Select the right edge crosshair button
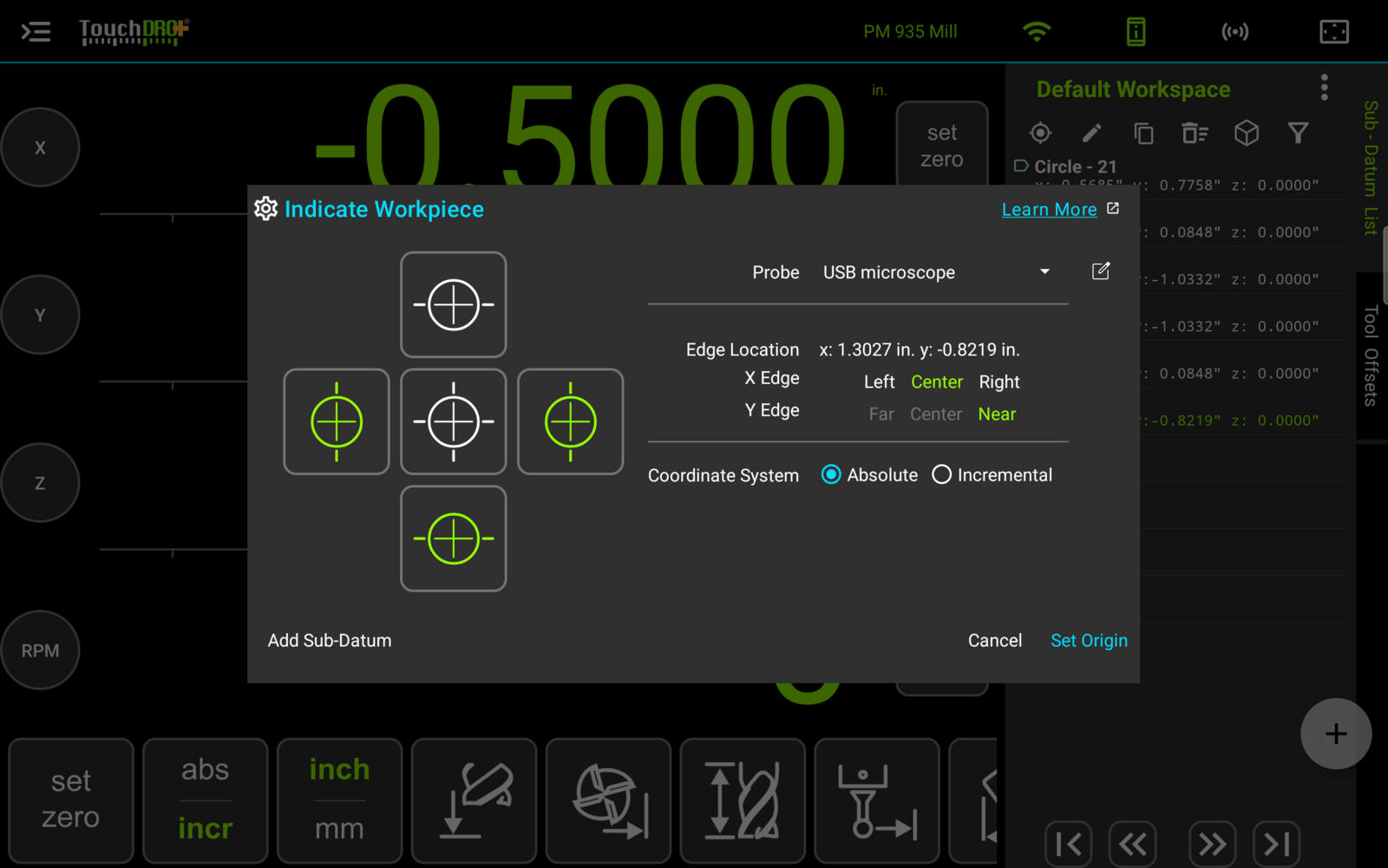This screenshot has width=1388, height=868. tap(570, 422)
